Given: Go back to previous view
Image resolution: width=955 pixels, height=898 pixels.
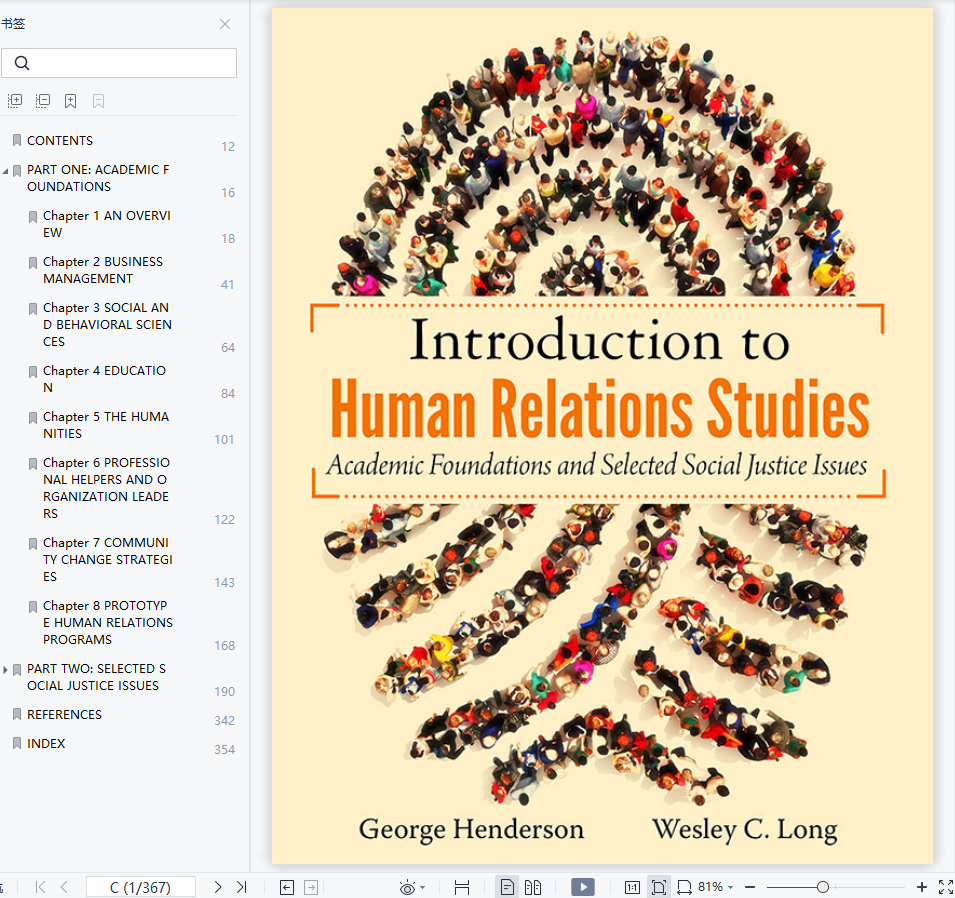Looking at the screenshot, I should point(287,888).
